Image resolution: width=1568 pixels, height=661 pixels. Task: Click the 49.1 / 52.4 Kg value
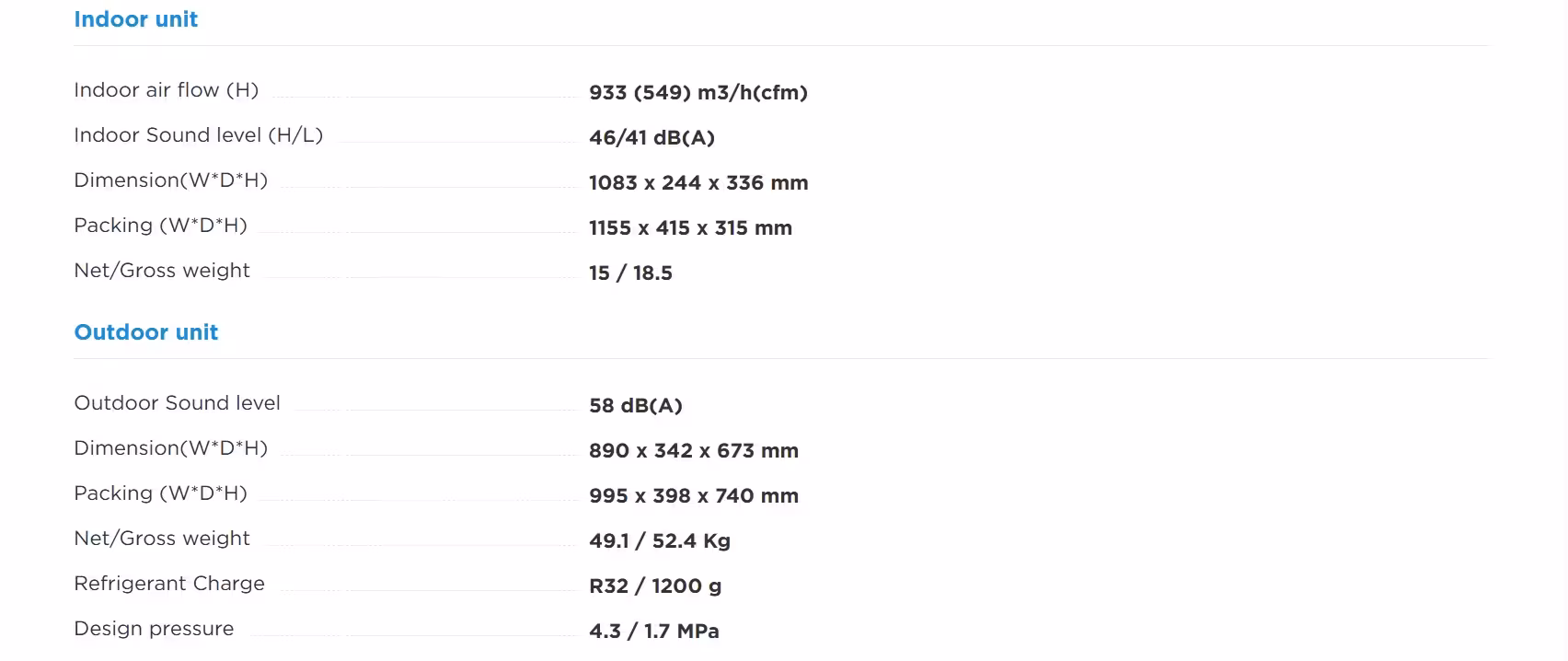[x=660, y=541]
